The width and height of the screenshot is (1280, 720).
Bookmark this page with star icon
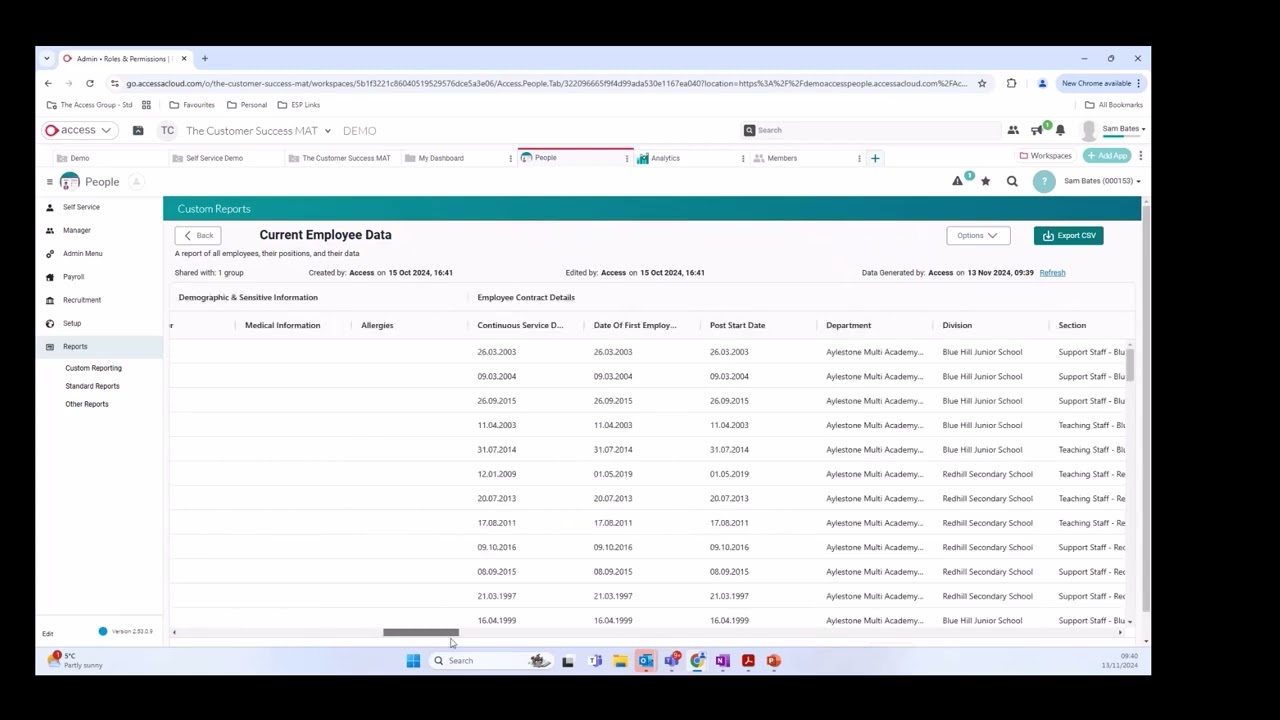982,83
